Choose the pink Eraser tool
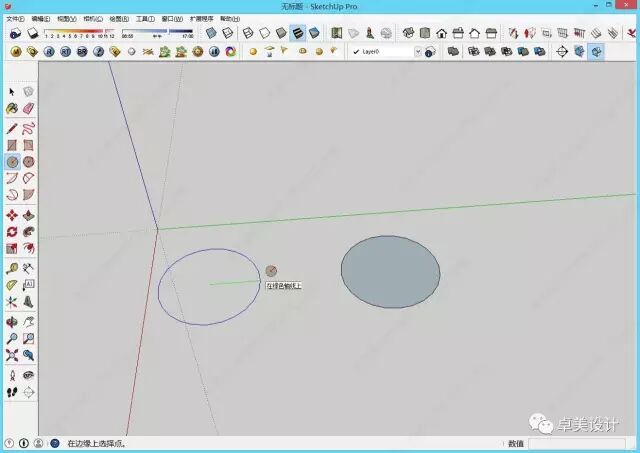Image resolution: width=640 pixels, height=453 pixels. click(x=29, y=109)
